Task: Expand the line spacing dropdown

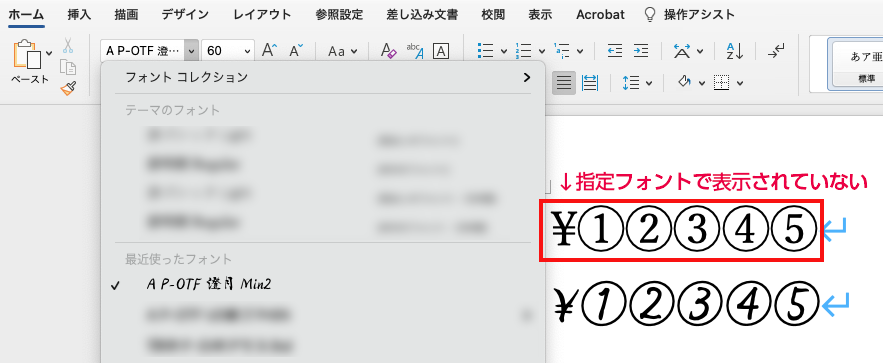Action: (x=648, y=83)
